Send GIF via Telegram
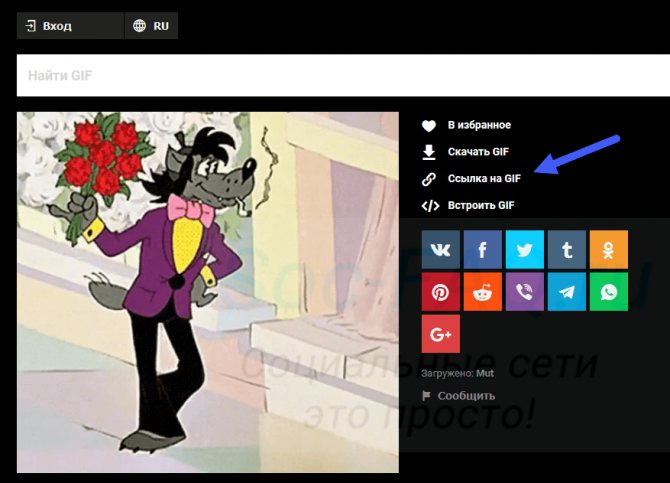 [x=567, y=292]
